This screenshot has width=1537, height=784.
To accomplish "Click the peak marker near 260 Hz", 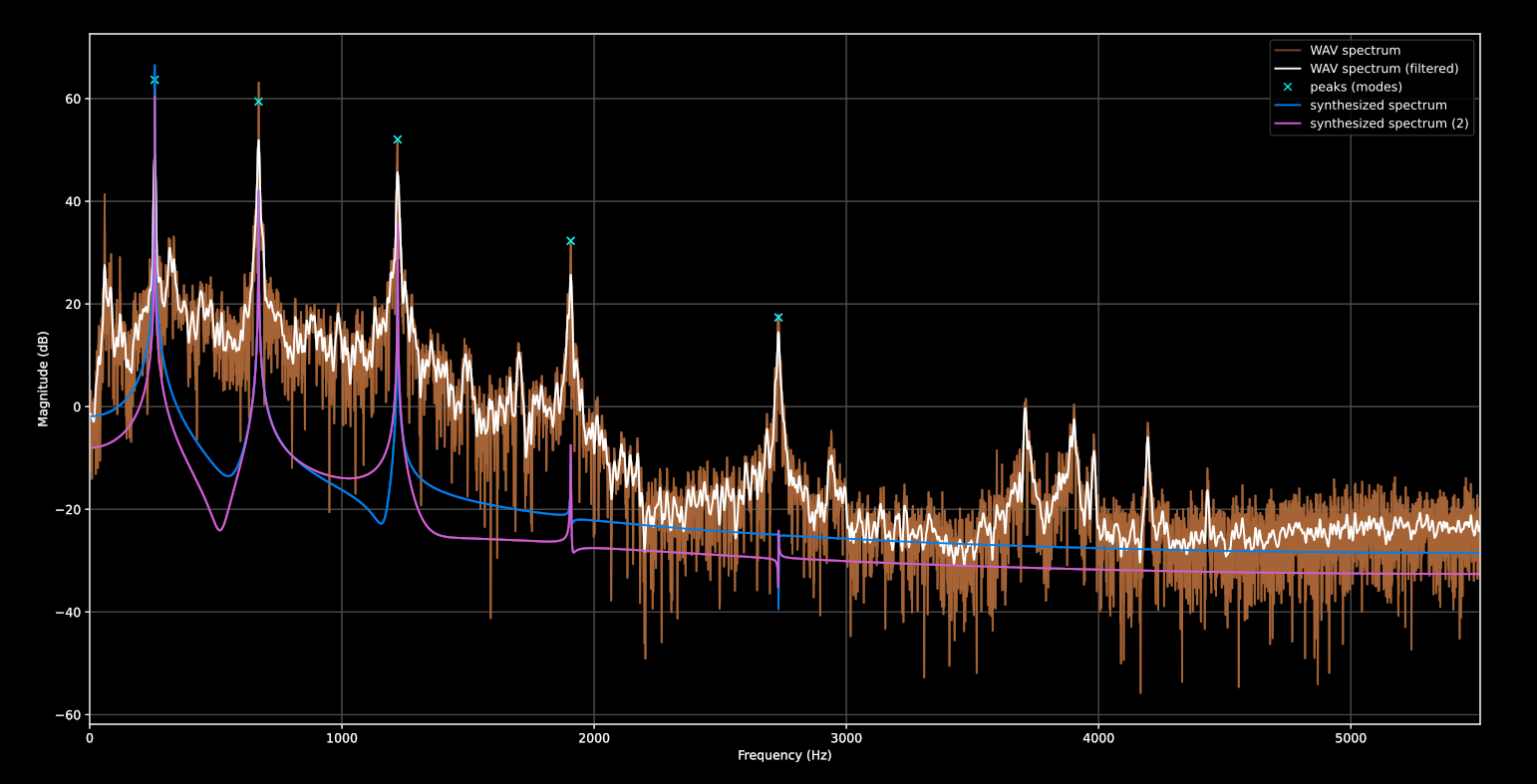I will [x=154, y=80].
